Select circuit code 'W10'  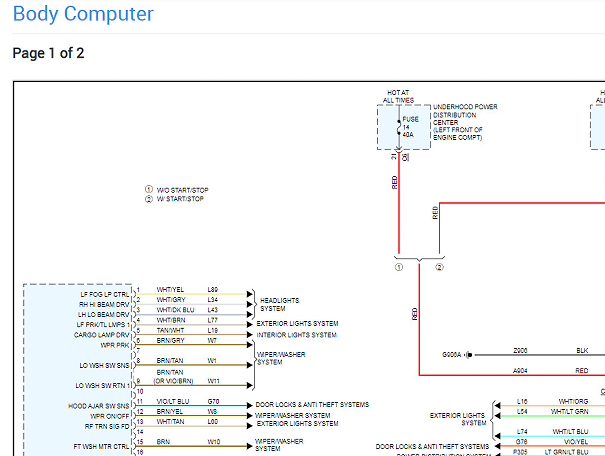coord(214,442)
